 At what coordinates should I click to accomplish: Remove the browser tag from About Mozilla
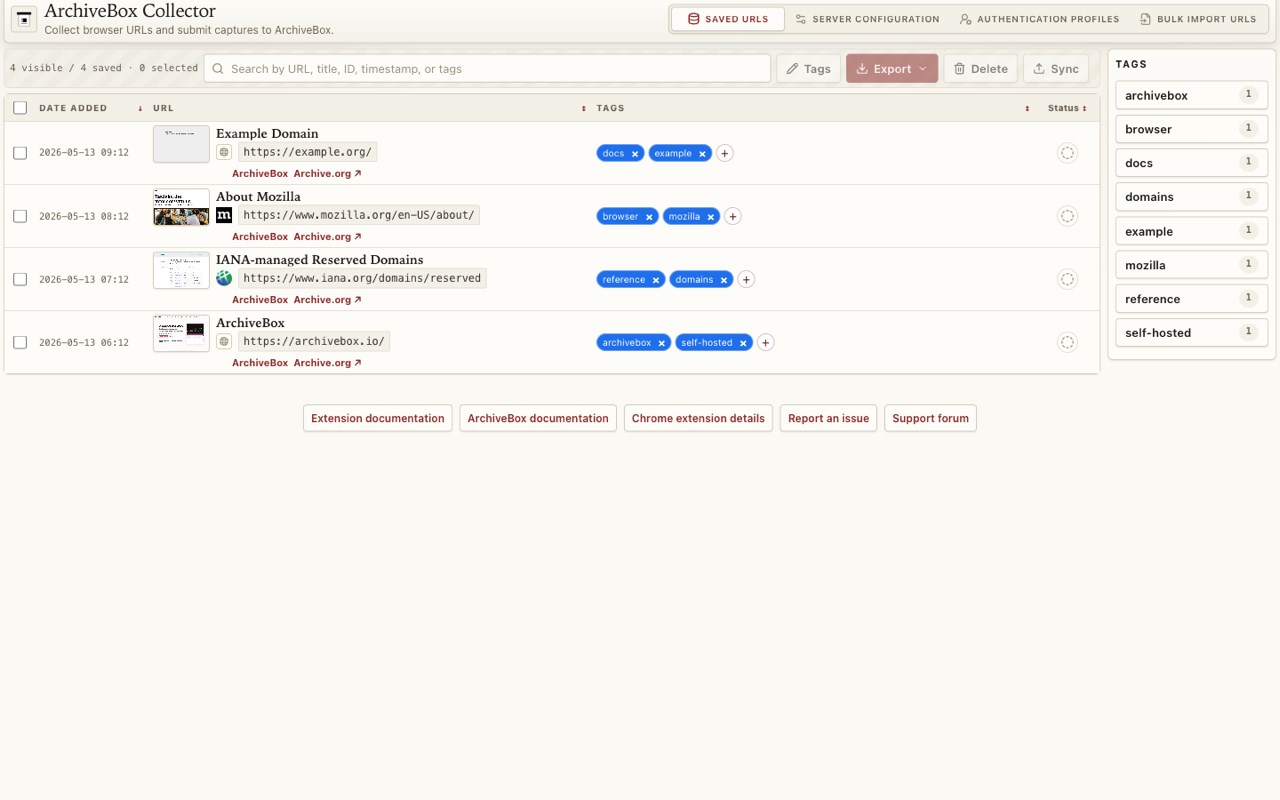(649, 217)
